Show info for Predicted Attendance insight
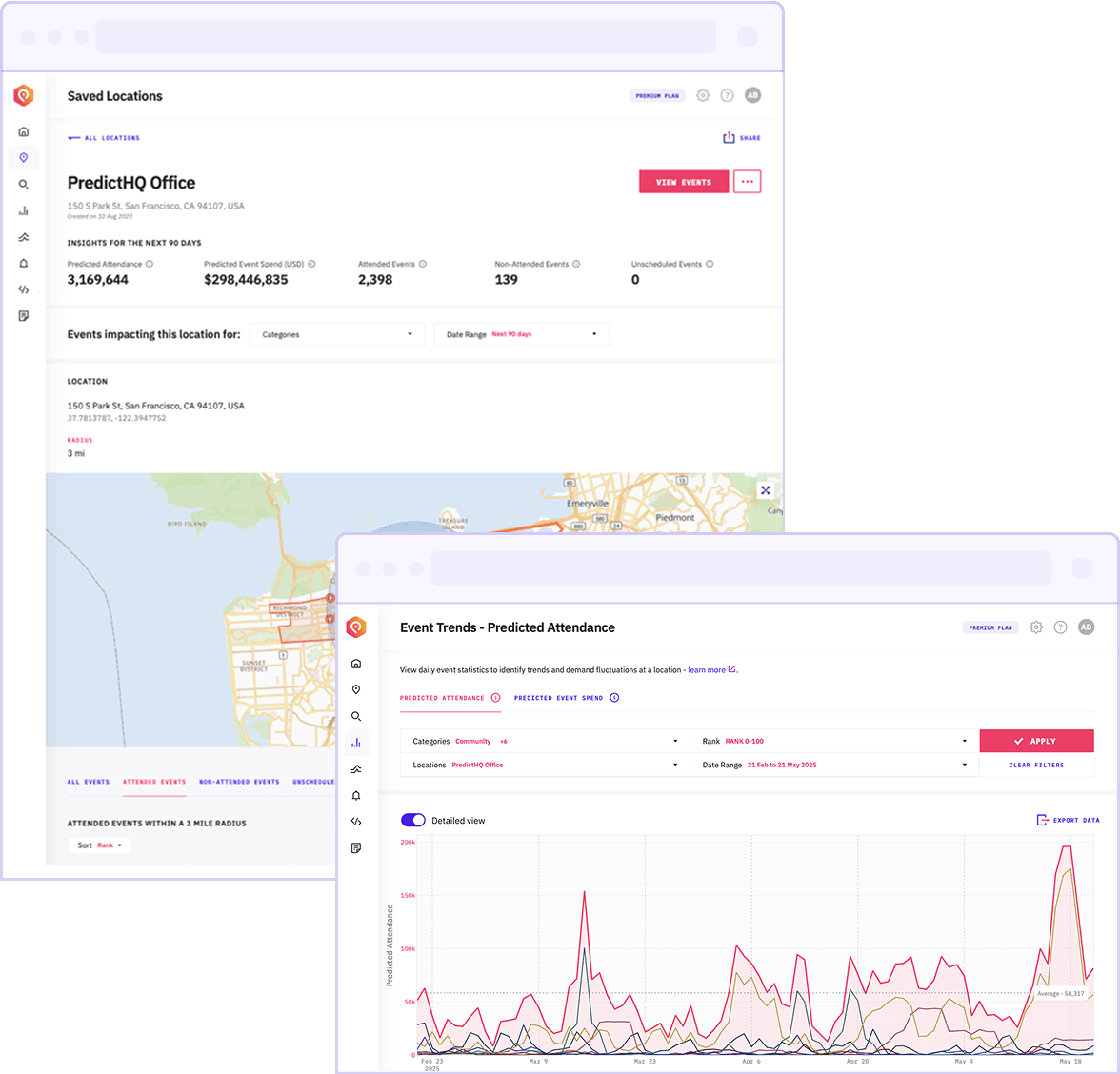The height and width of the screenshot is (1074, 1120). point(150,264)
